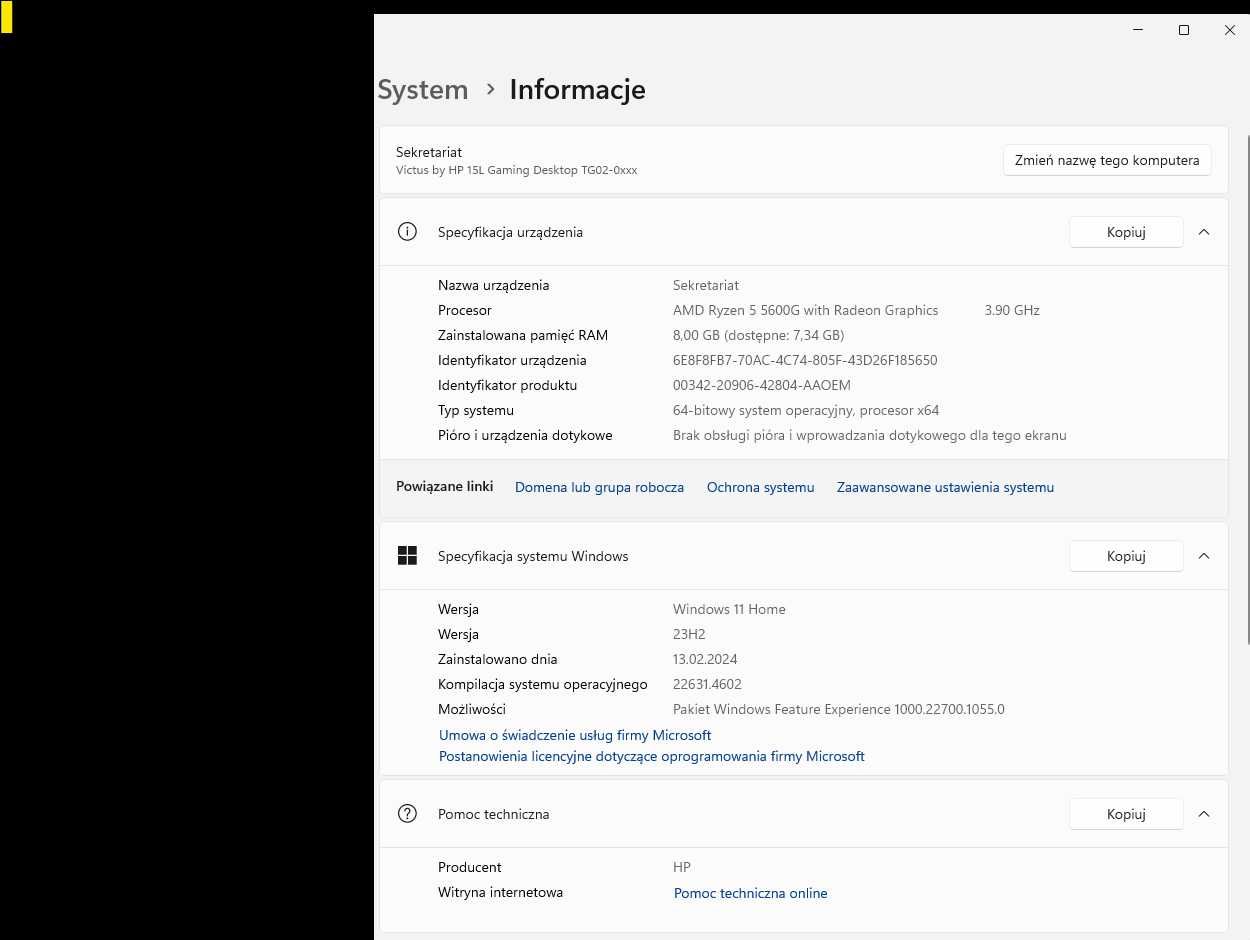Click the Pakiet Windows Feature Experience value
Viewport: 1250px width, 940px height.
pos(838,709)
